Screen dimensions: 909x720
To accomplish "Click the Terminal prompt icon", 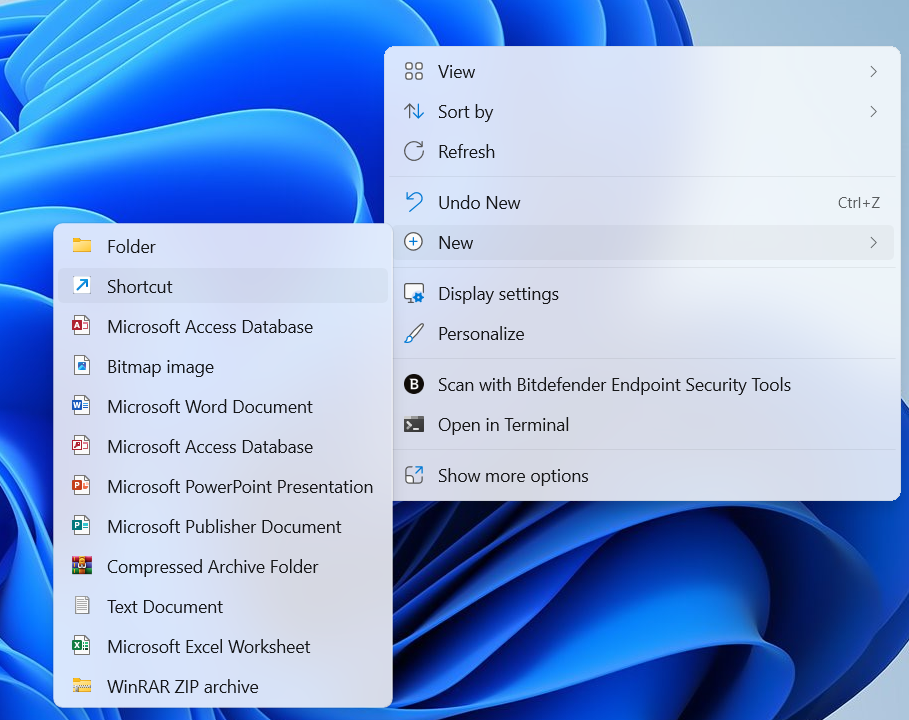I will pos(414,424).
